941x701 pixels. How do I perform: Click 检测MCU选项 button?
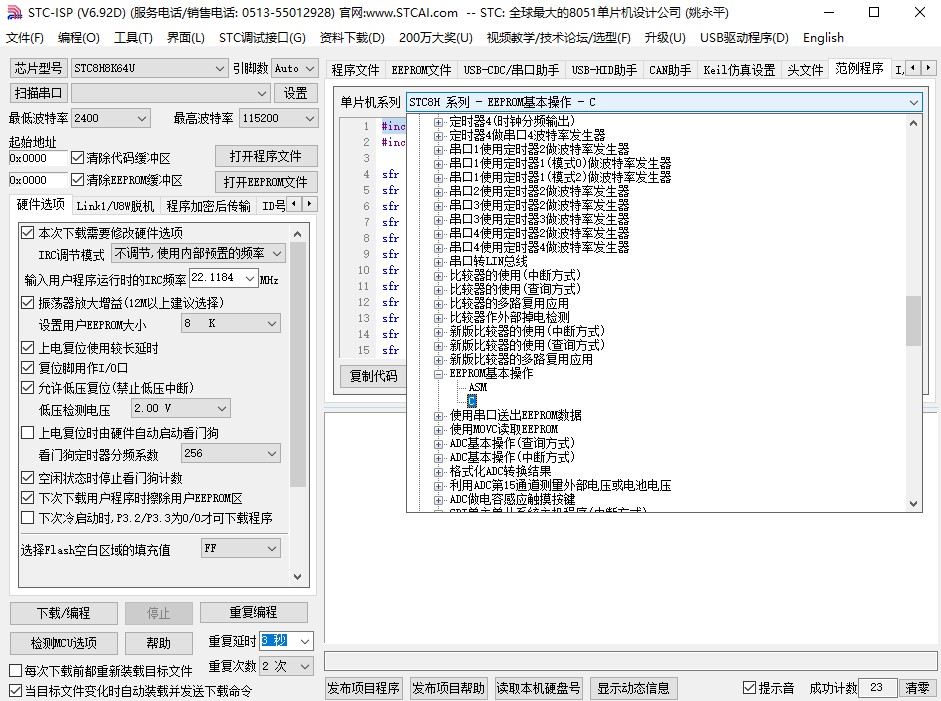[x=64, y=643]
